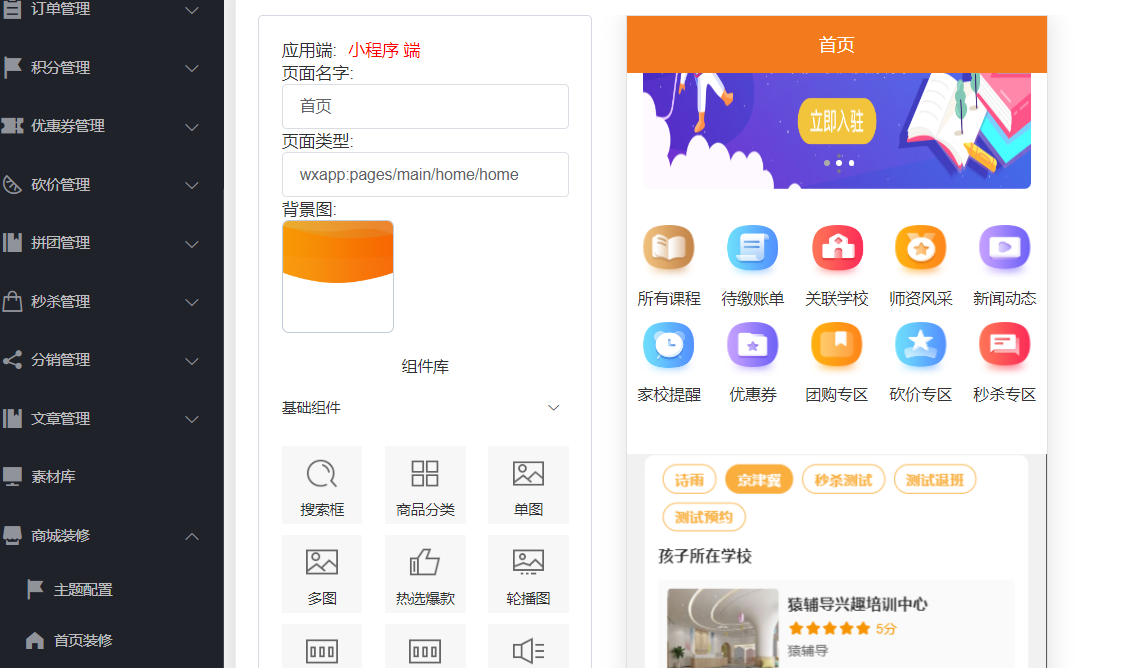Select the 诗雨 tag pill

(689, 480)
